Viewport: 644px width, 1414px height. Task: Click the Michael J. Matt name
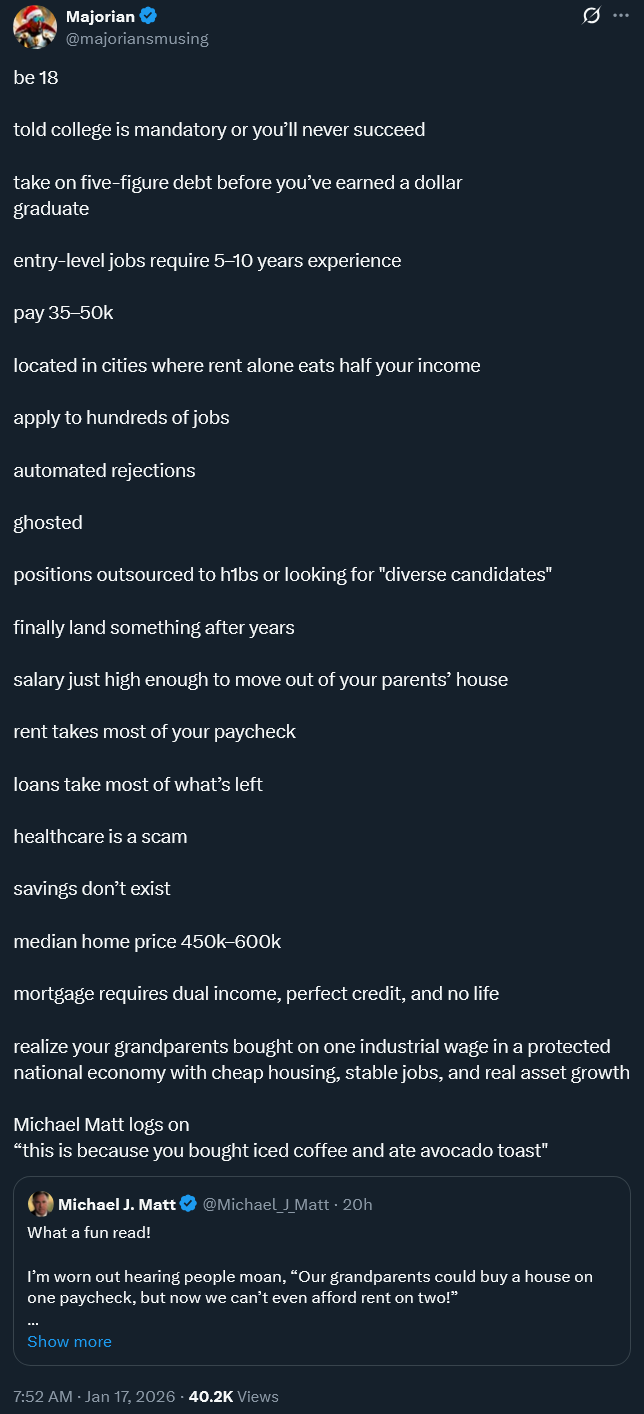click(x=116, y=1204)
